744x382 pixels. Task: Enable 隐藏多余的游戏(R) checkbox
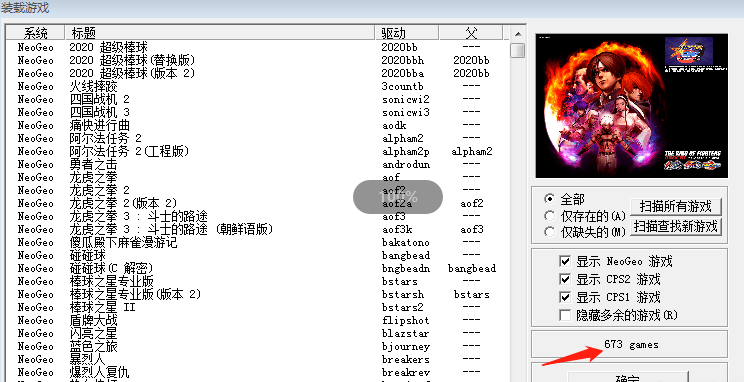pyautogui.click(x=565, y=315)
